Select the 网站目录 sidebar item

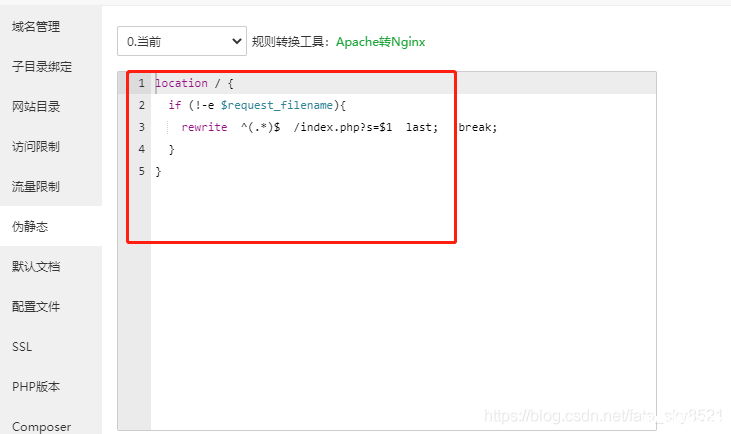(x=36, y=106)
